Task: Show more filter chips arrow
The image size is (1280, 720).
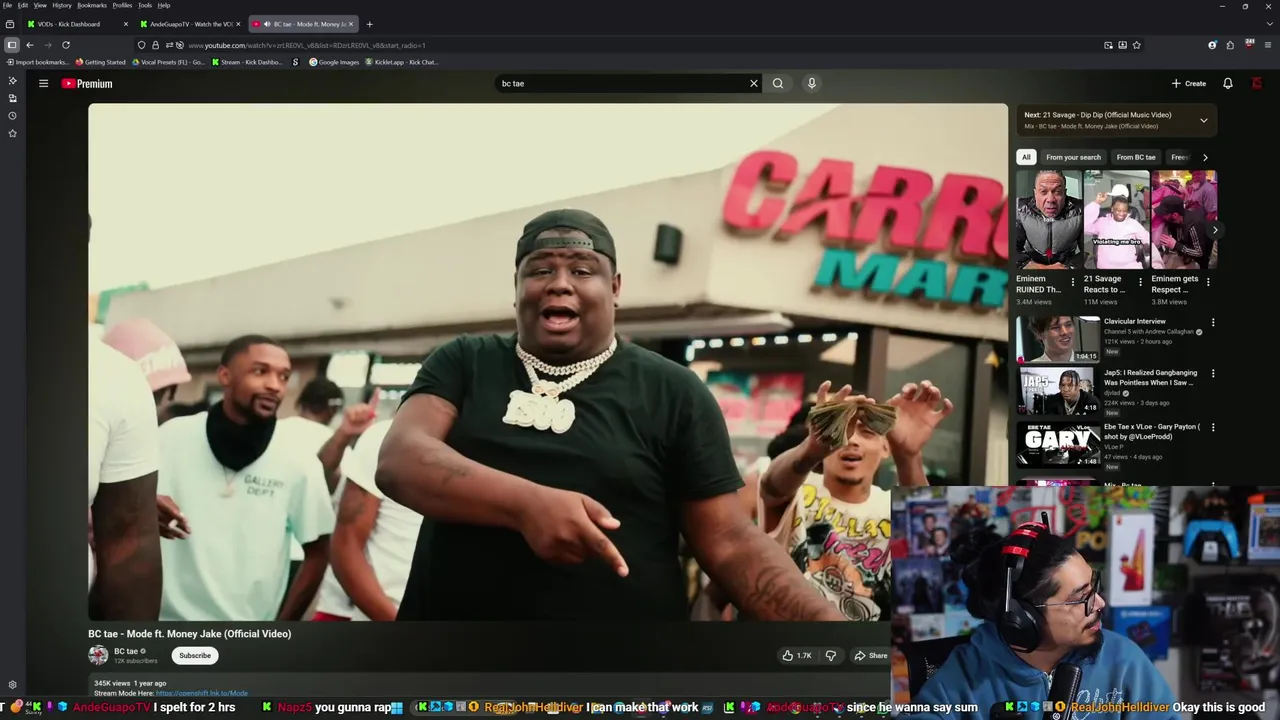Action: click(1205, 157)
